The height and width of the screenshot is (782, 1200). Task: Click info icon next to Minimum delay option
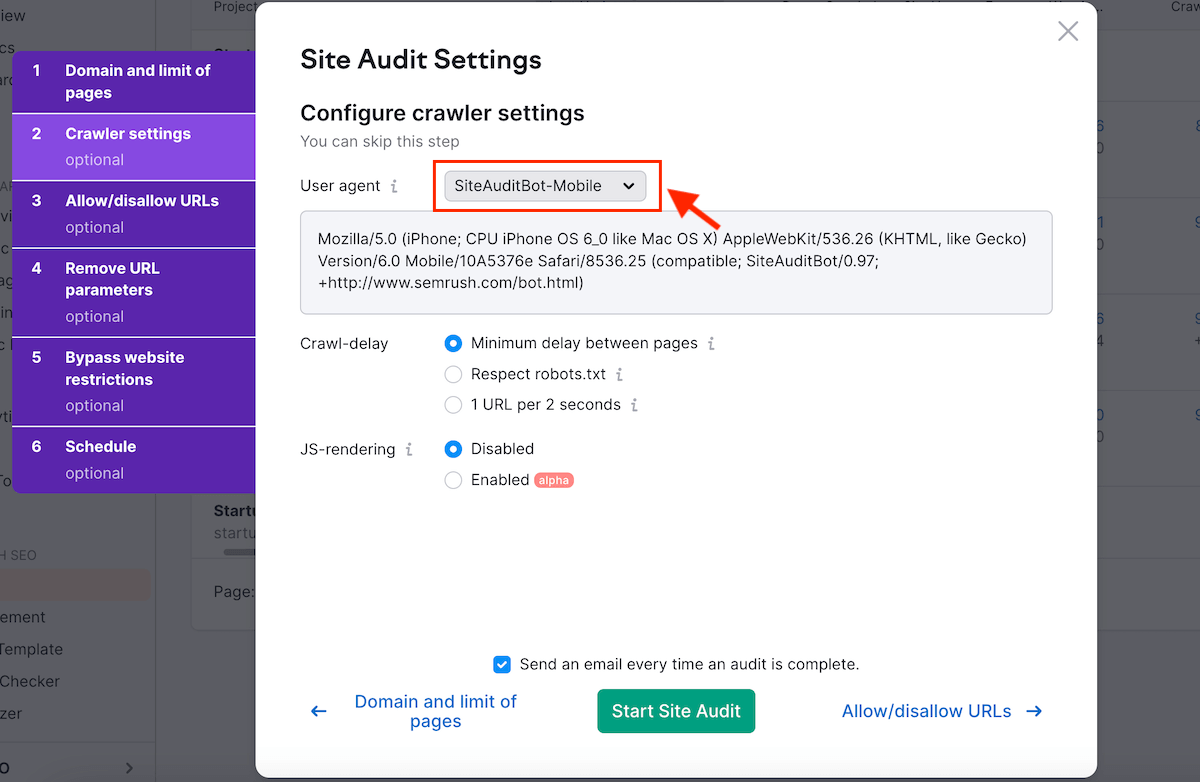coord(711,344)
